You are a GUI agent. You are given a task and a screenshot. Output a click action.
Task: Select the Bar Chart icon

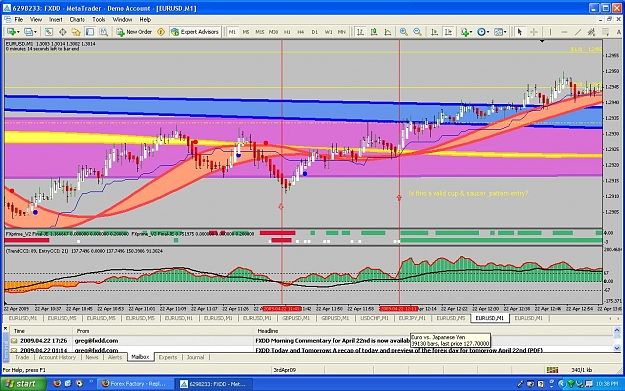click(x=360, y=32)
